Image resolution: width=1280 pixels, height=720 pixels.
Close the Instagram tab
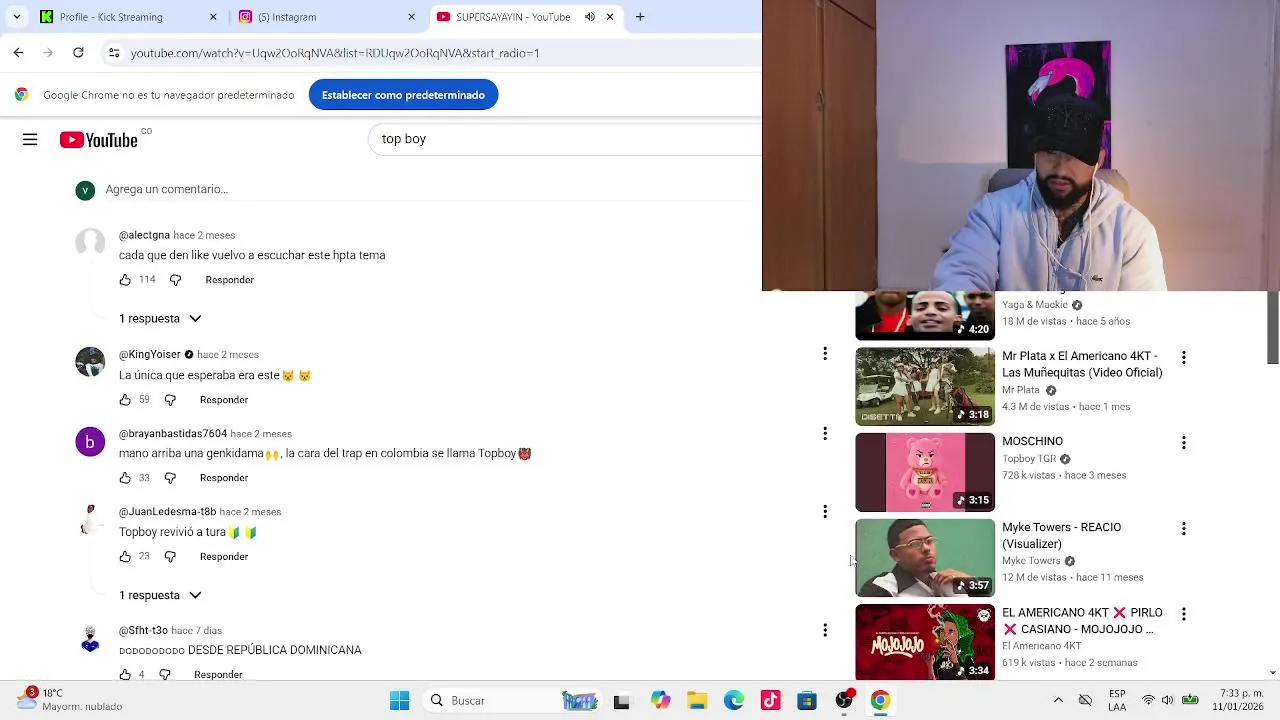coord(411,17)
